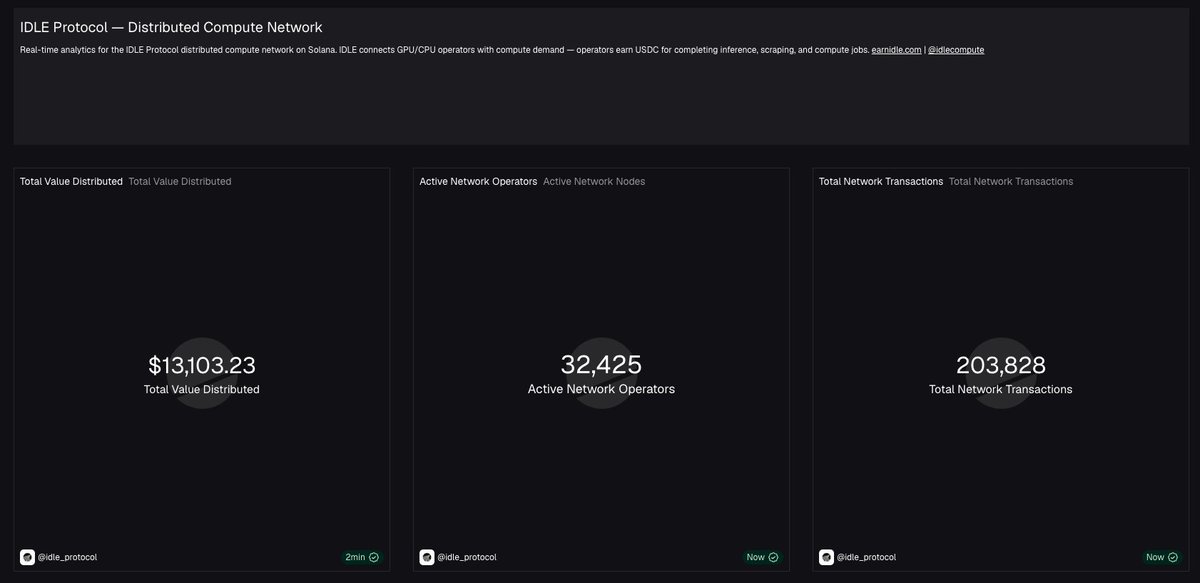Click the gray Active Network Nodes subtitle
Viewport: 1200px width, 583px height.
click(594, 182)
